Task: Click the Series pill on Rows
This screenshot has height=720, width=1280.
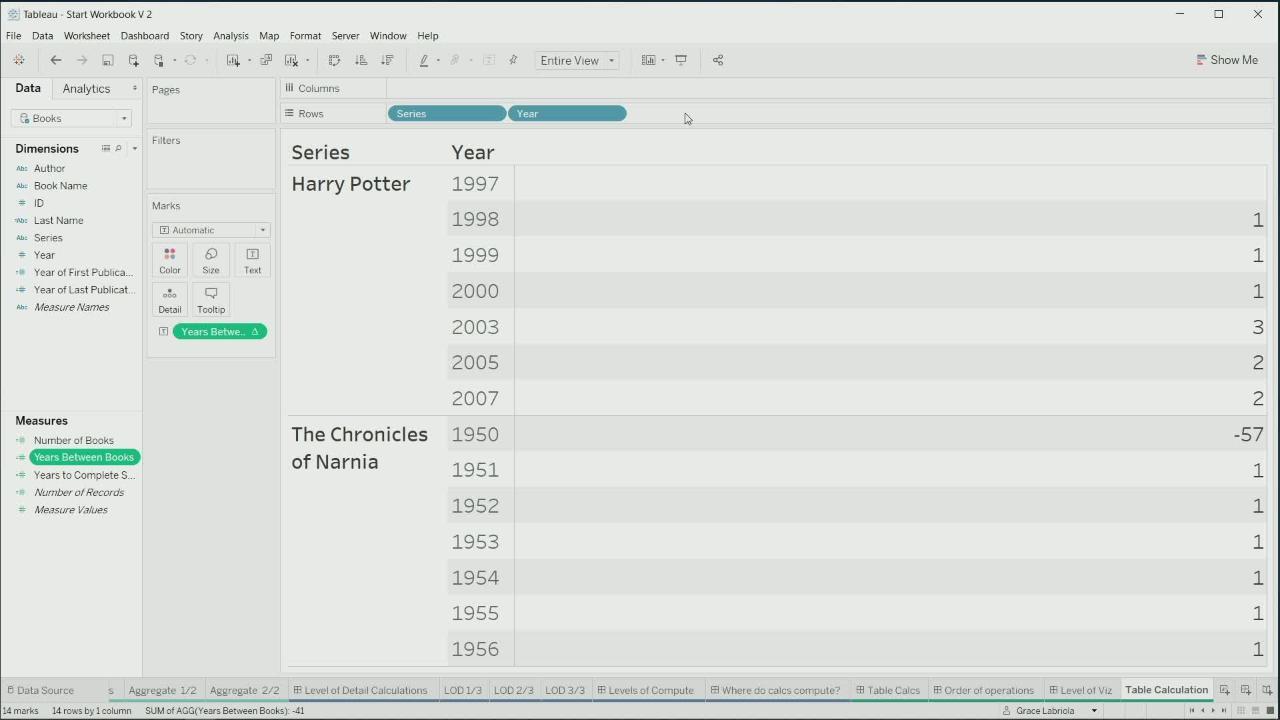Action: tap(446, 113)
